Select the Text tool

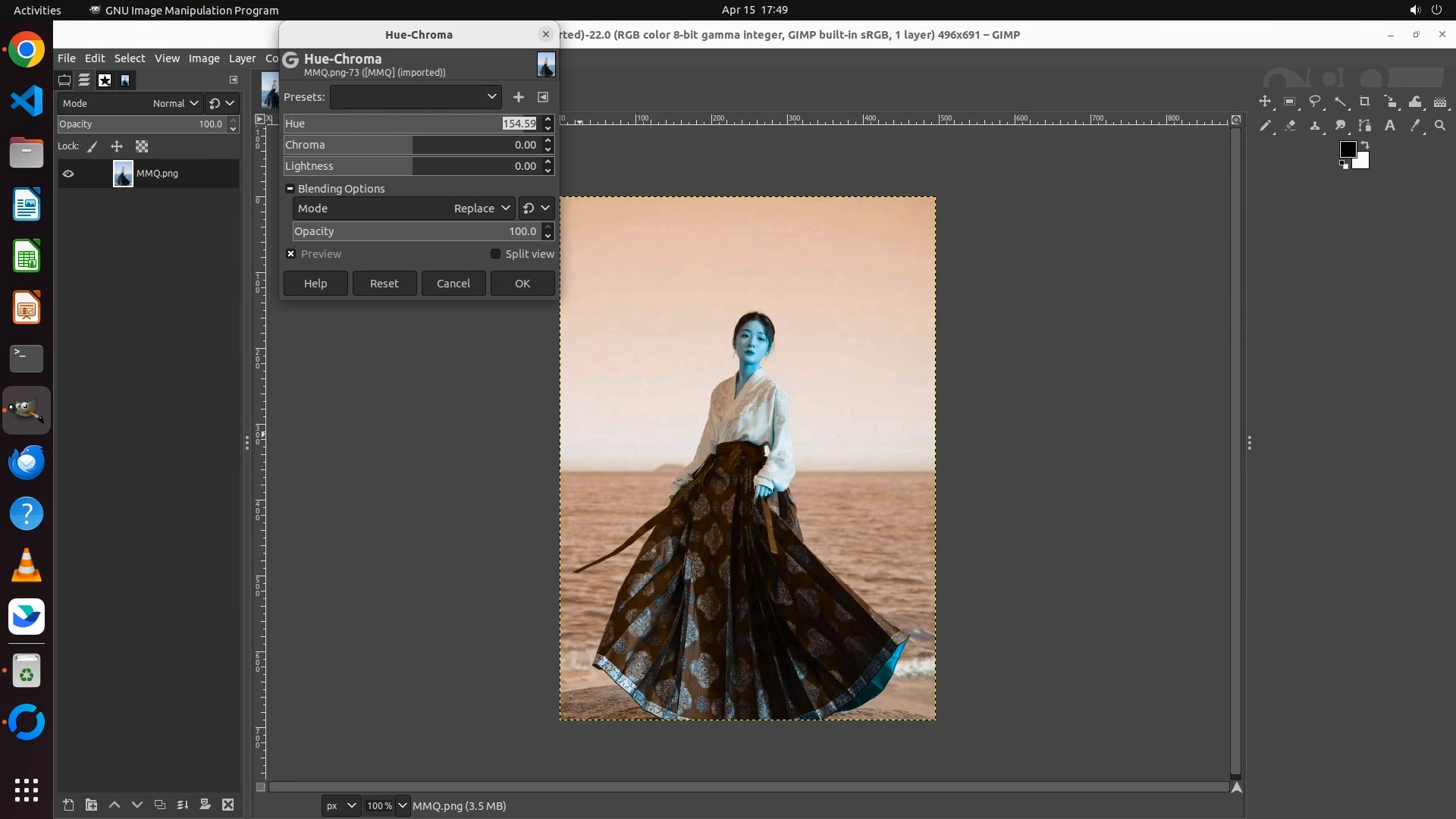[1390, 126]
